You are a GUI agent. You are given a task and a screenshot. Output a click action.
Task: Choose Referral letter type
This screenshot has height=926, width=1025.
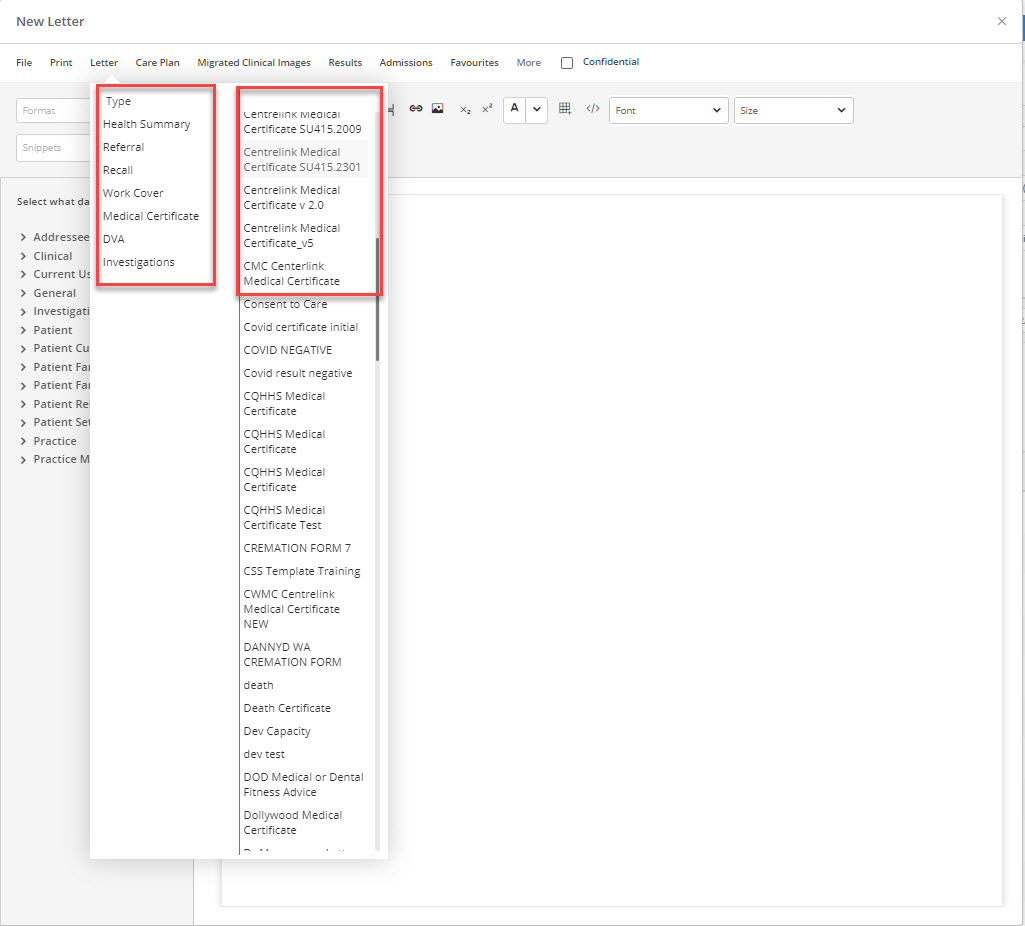tap(124, 147)
